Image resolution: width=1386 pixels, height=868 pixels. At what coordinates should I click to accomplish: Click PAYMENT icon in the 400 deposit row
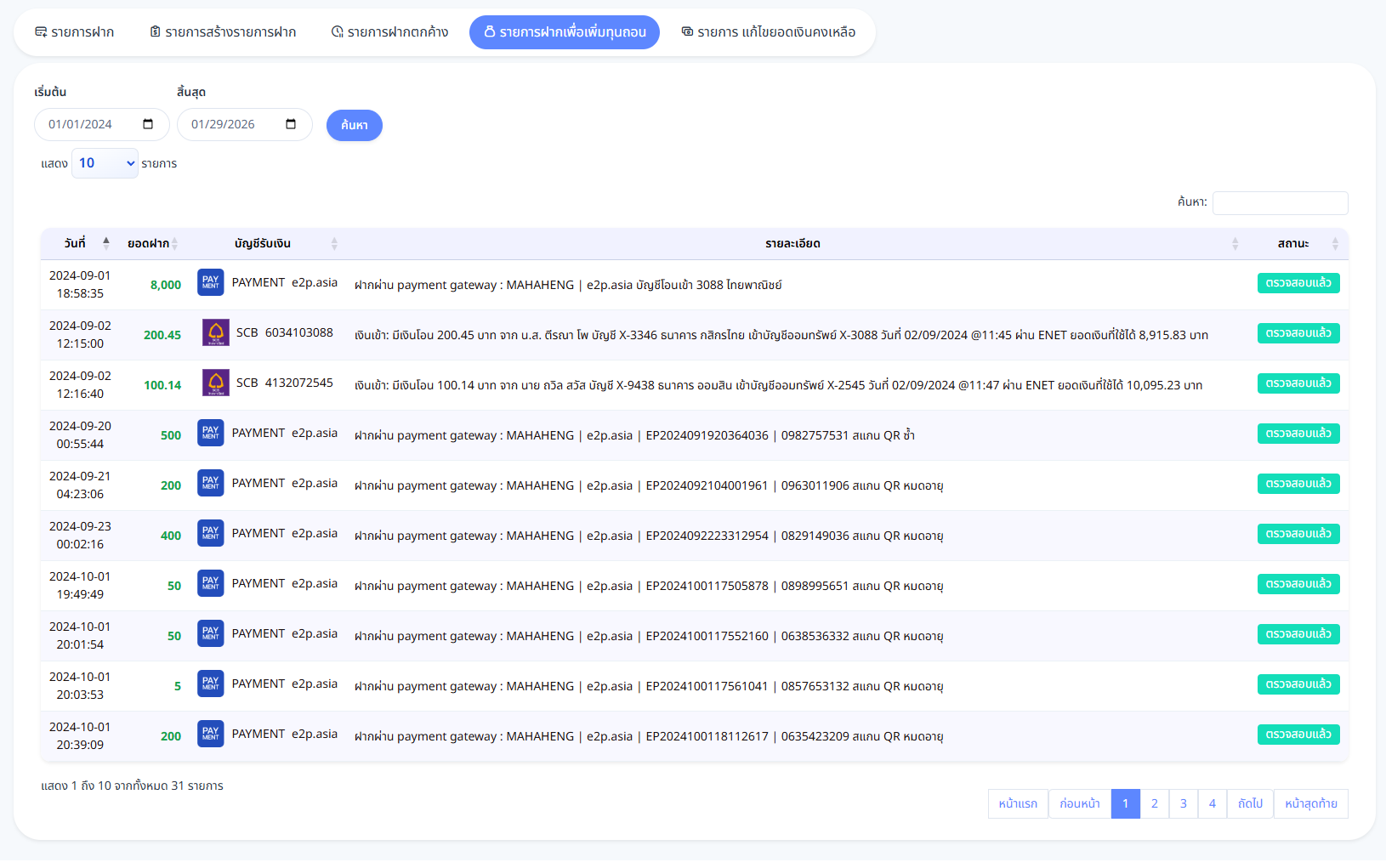[x=211, y=533]
